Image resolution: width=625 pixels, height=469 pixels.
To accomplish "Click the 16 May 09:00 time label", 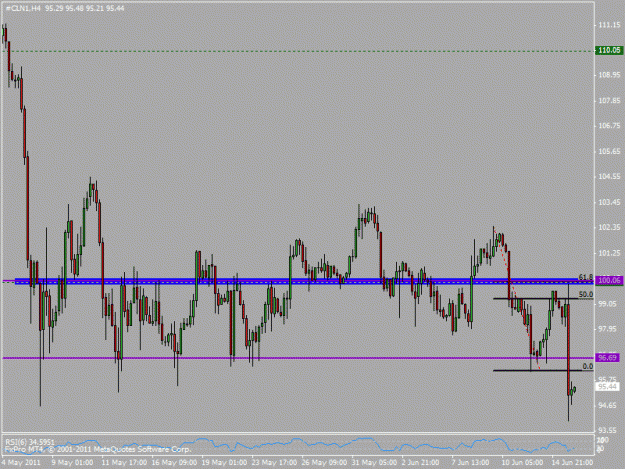I will [x=174, y=462].
